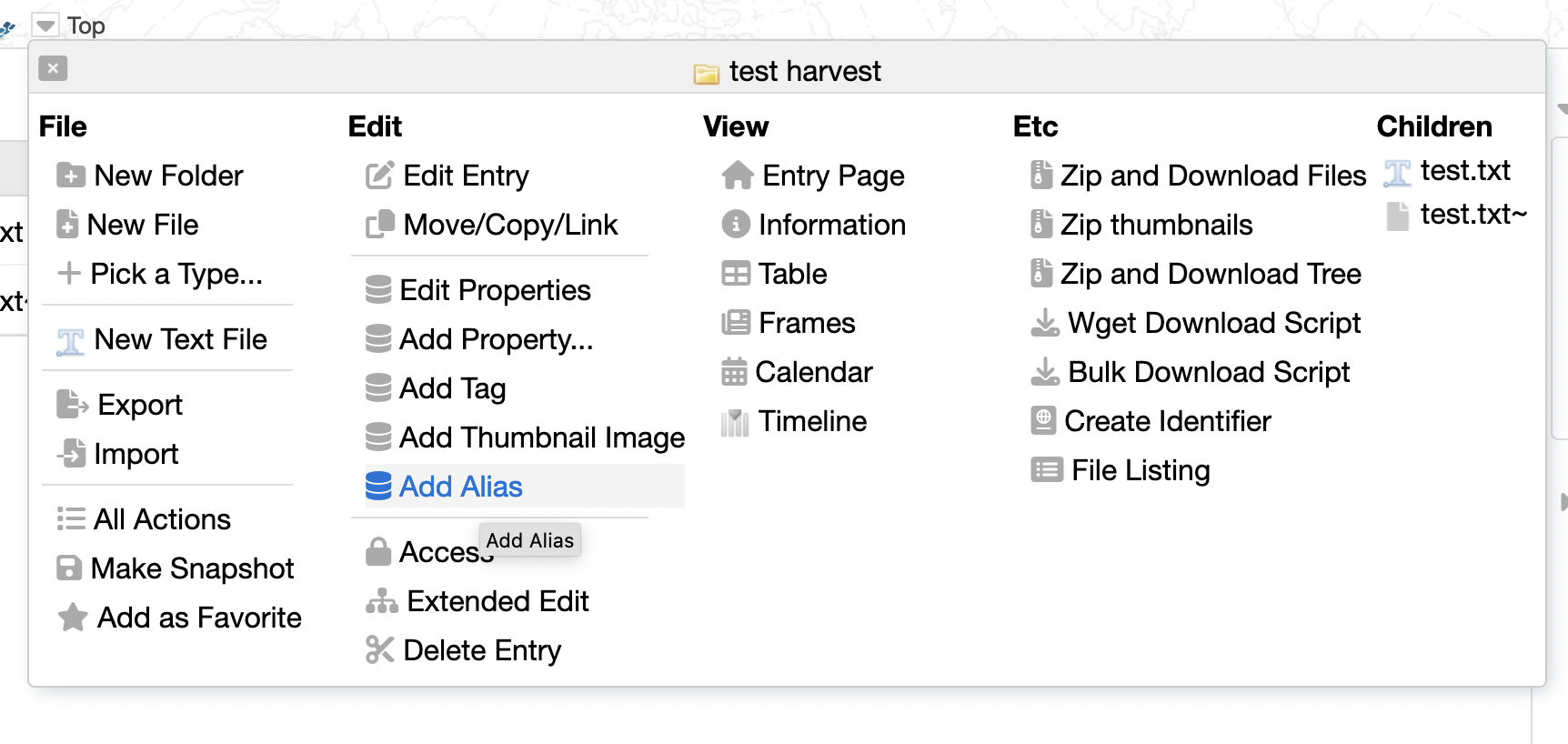Select Pick a Type... option
The width and height of the screenshot is (1568, 744).
click(x=176, y=274)
